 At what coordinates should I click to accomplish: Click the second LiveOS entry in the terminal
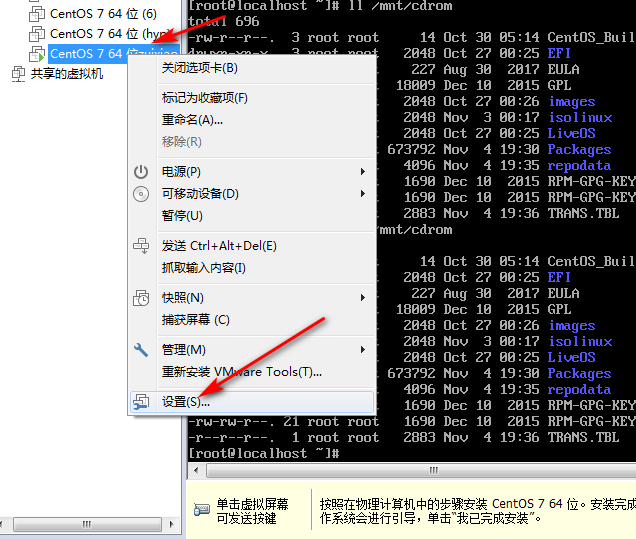click(572, 358)
